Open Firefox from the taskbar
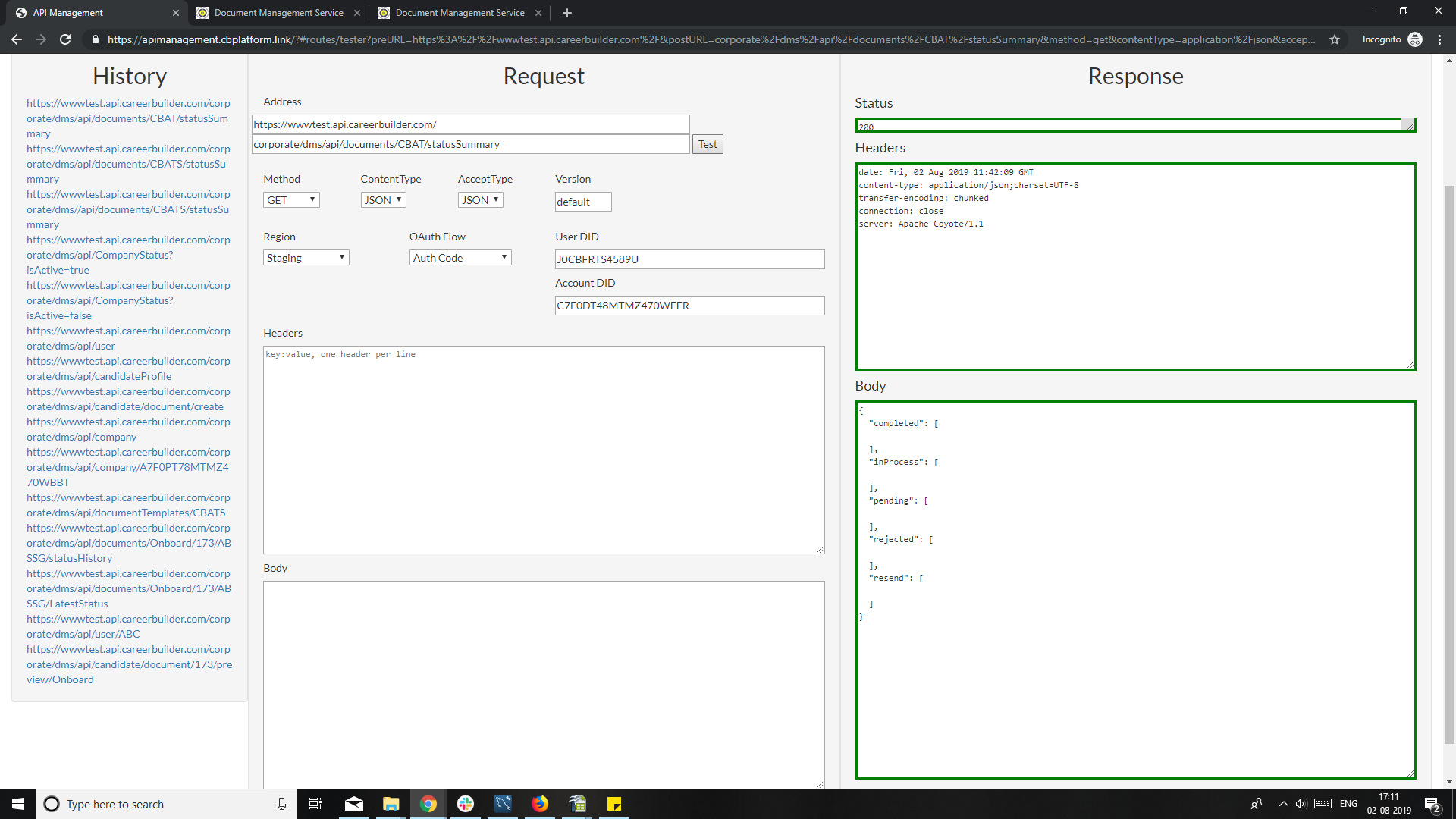This screenshot has height=819, width=1456. coord(540,804)
